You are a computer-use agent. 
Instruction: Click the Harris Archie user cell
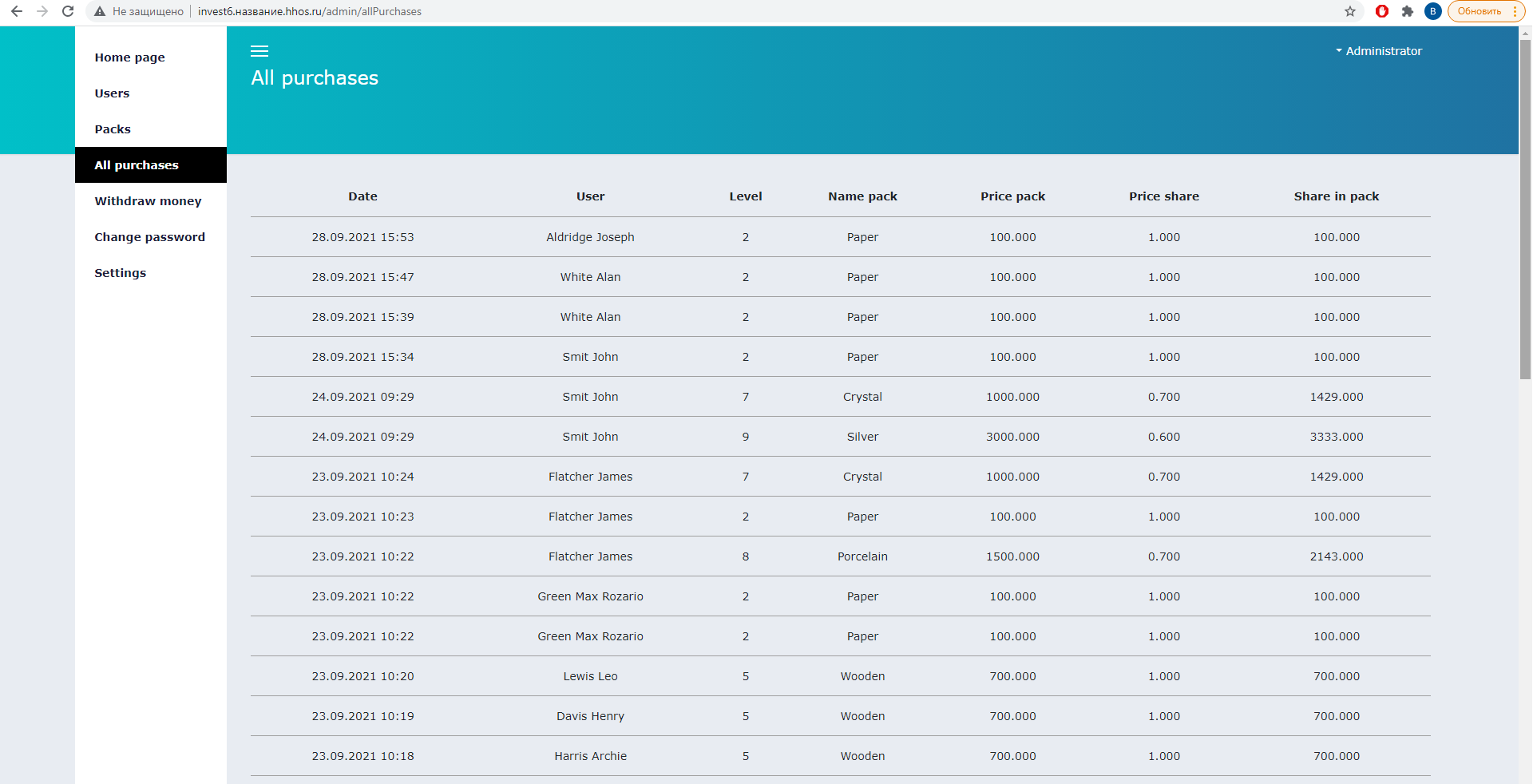point(590,756)
